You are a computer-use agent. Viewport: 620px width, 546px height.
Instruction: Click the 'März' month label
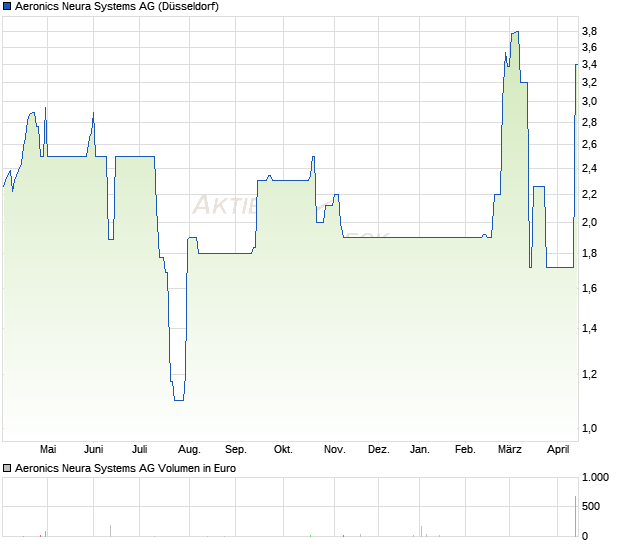[510, 449]
